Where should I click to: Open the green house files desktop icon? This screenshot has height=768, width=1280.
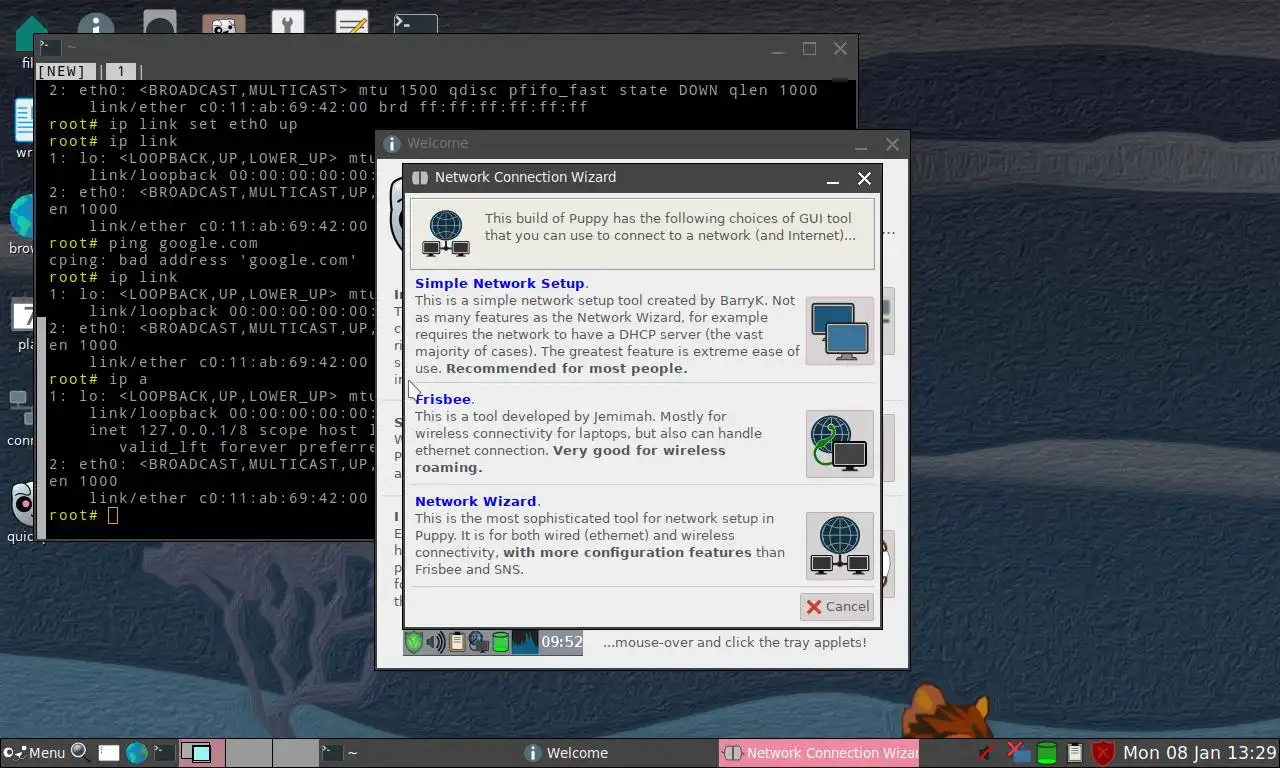tap(27, 36)
